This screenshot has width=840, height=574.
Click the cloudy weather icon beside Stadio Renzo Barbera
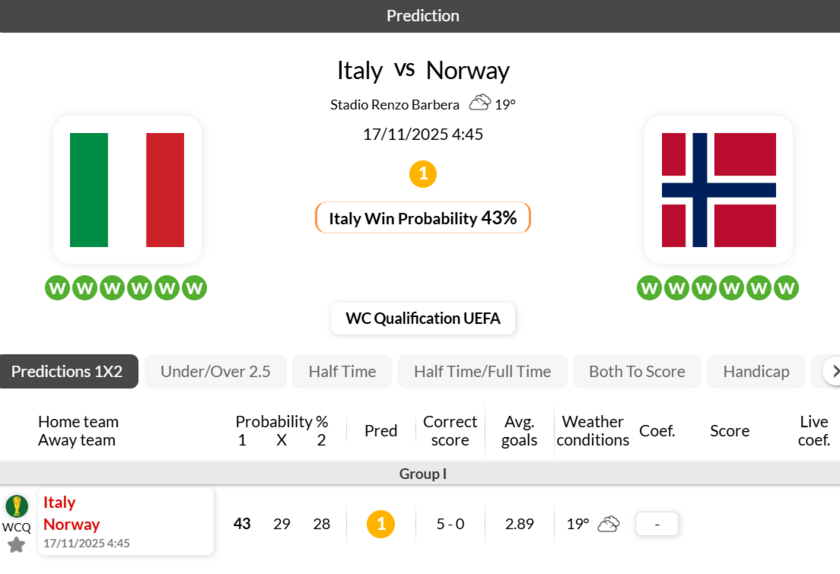click(480, 103)
